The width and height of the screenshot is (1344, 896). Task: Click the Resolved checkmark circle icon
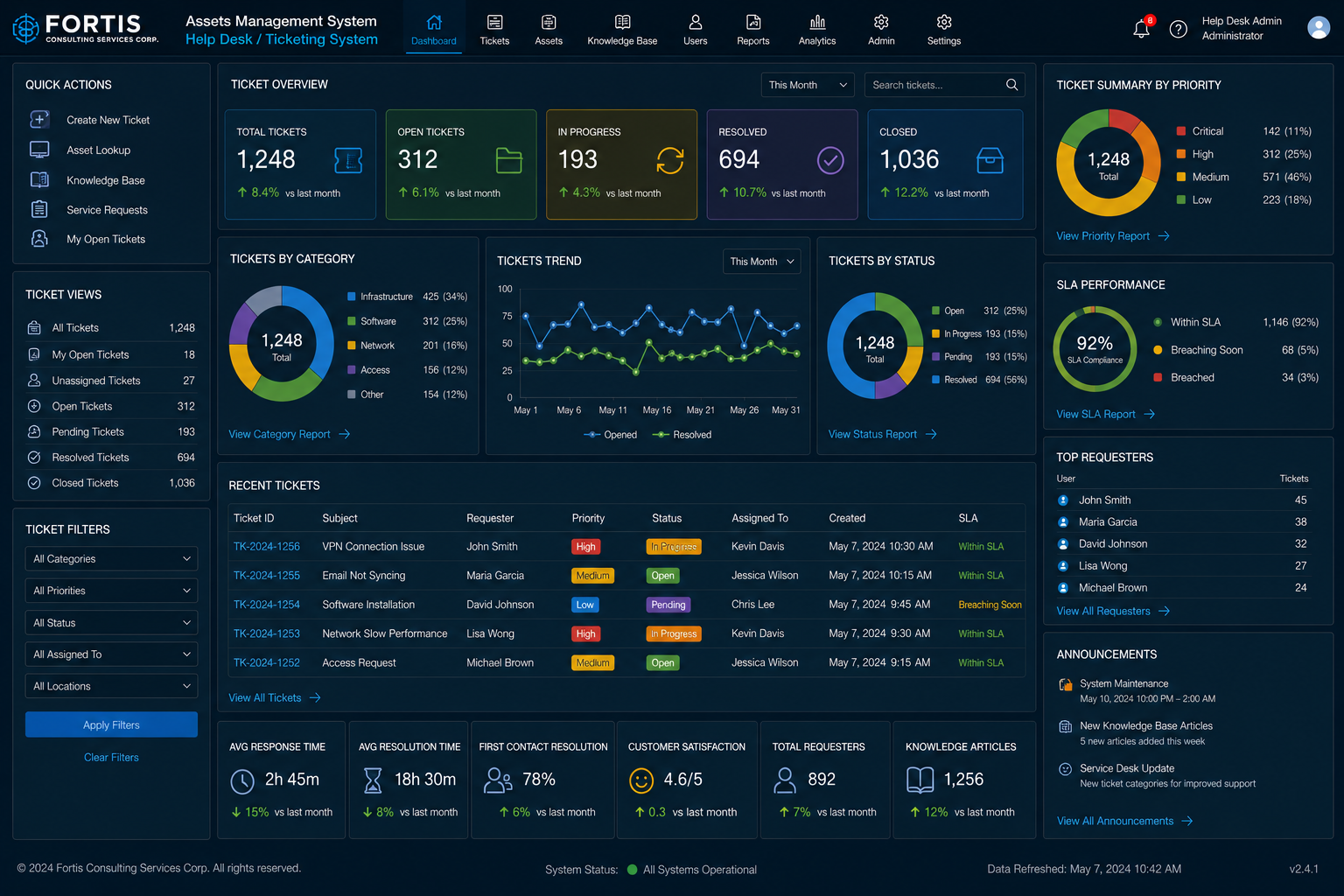pyautogui.click(x=830, y=160)
